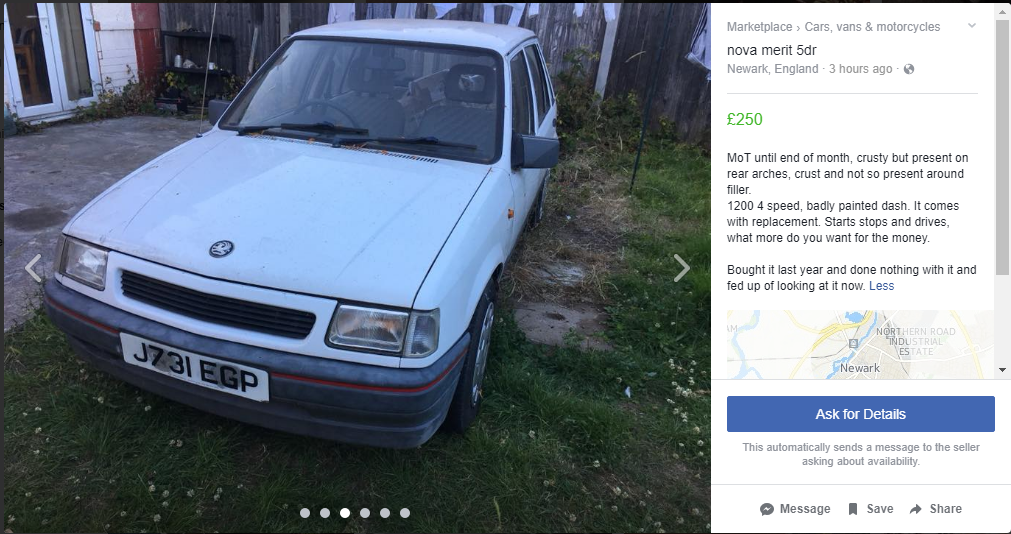Click the Ask for Details button

(861, 414)
